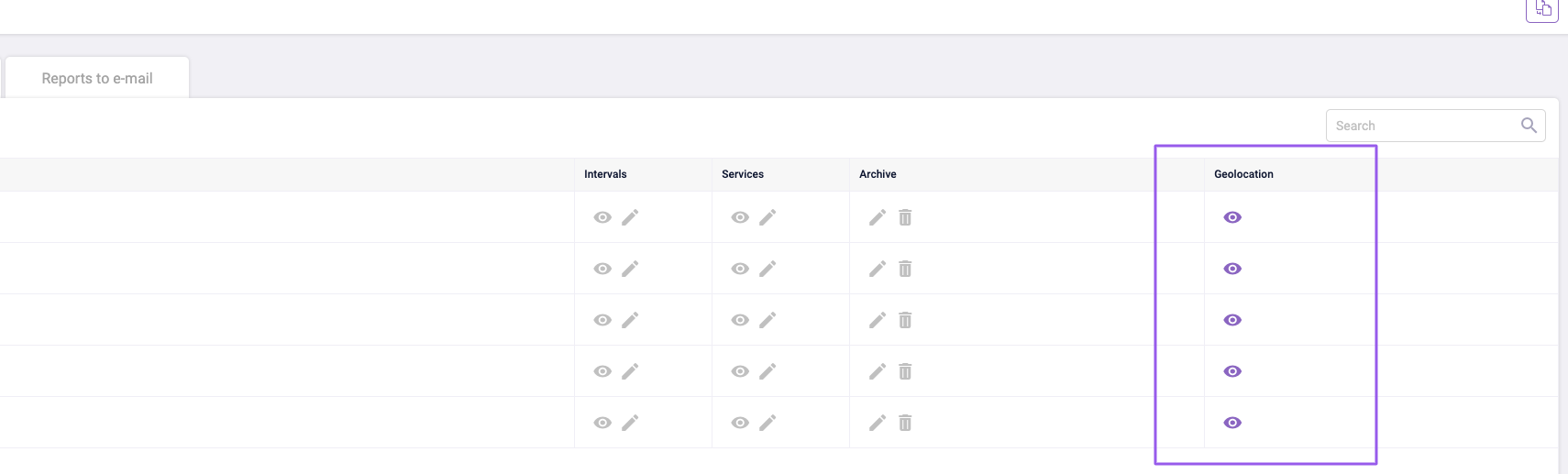The height and width of the screenshot is (474, 1568).
Task: Open the Reports to e-mail tab
Action: 97,79
